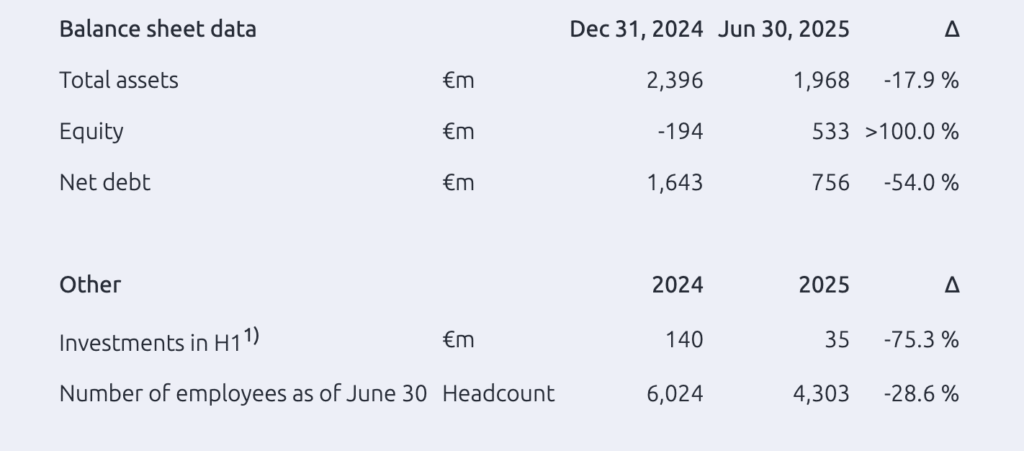Click the Equity row label

coord(91,132)
